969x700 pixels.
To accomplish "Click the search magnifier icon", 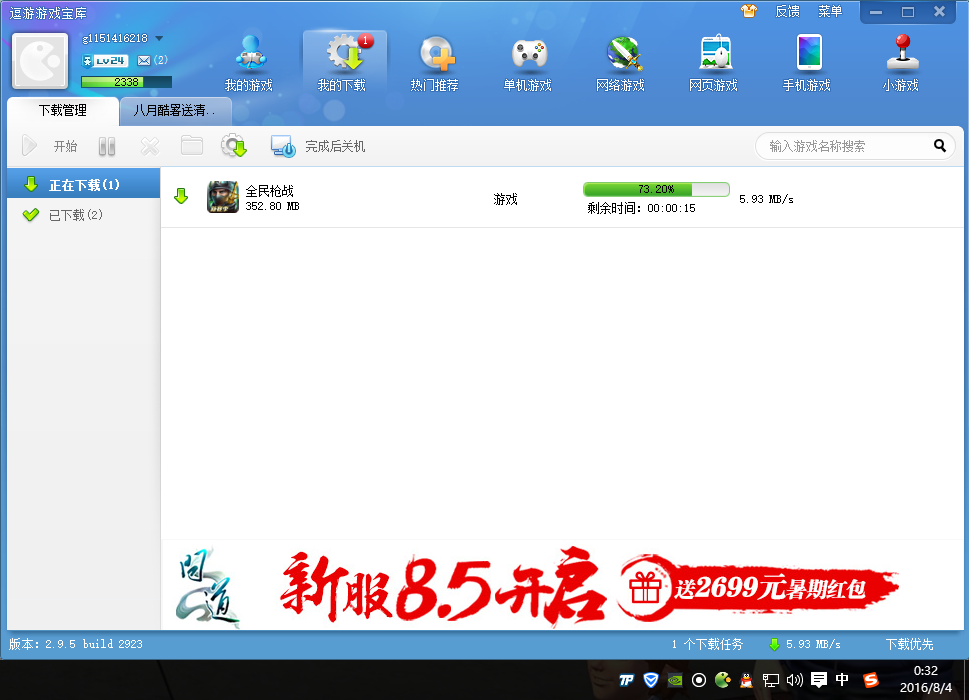I will 940,146.
